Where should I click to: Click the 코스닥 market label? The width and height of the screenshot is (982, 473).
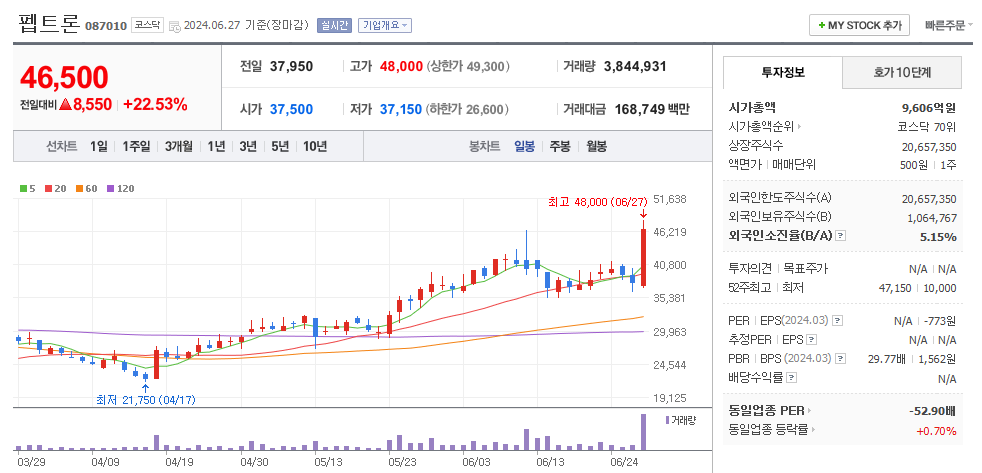click(x=147, y=26)
